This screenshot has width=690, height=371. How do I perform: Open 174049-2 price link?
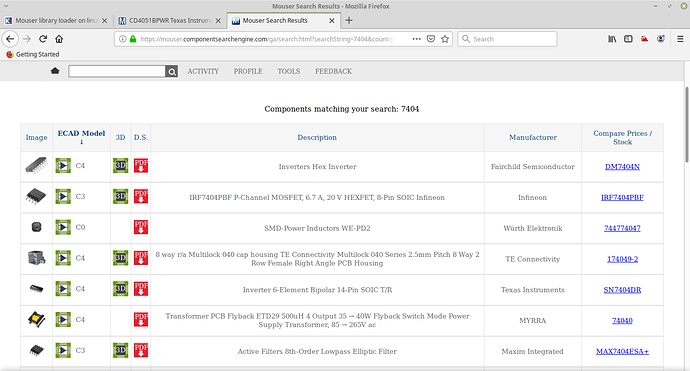coord(622,259)
